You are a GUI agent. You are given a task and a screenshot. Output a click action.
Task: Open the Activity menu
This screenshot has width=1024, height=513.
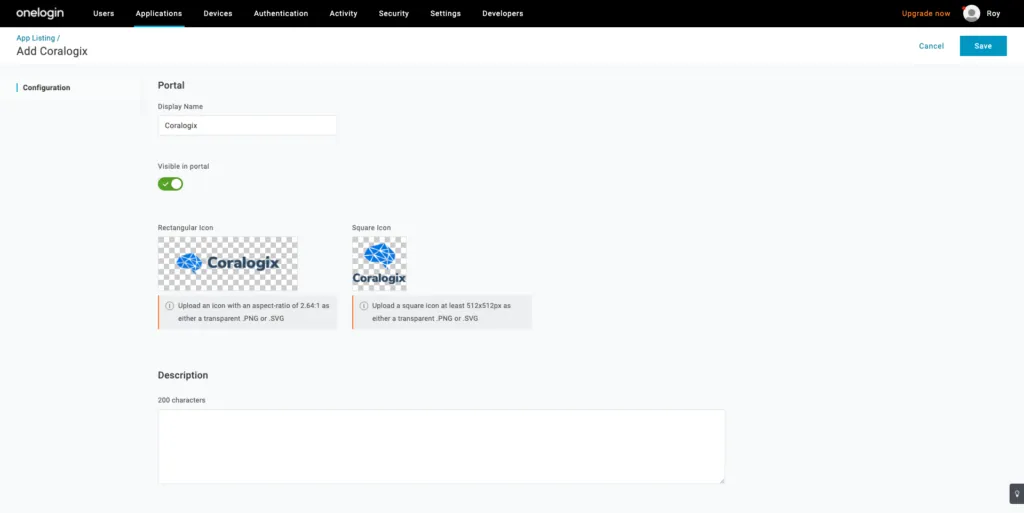pos(344,13)
